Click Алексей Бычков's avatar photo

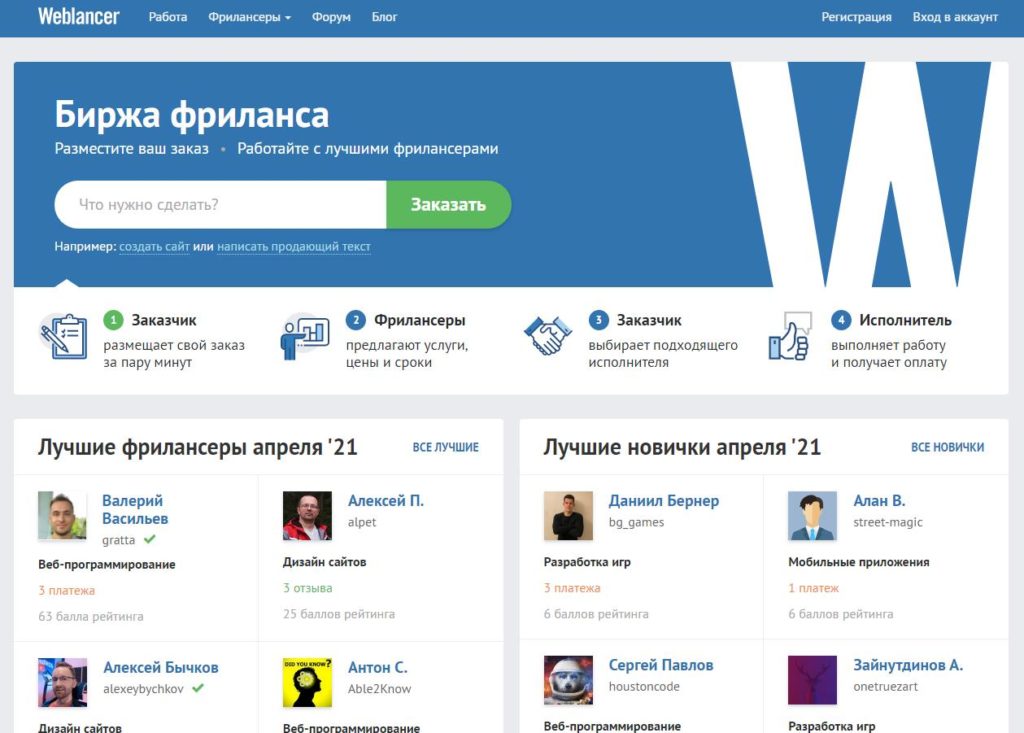coord(62,682)
